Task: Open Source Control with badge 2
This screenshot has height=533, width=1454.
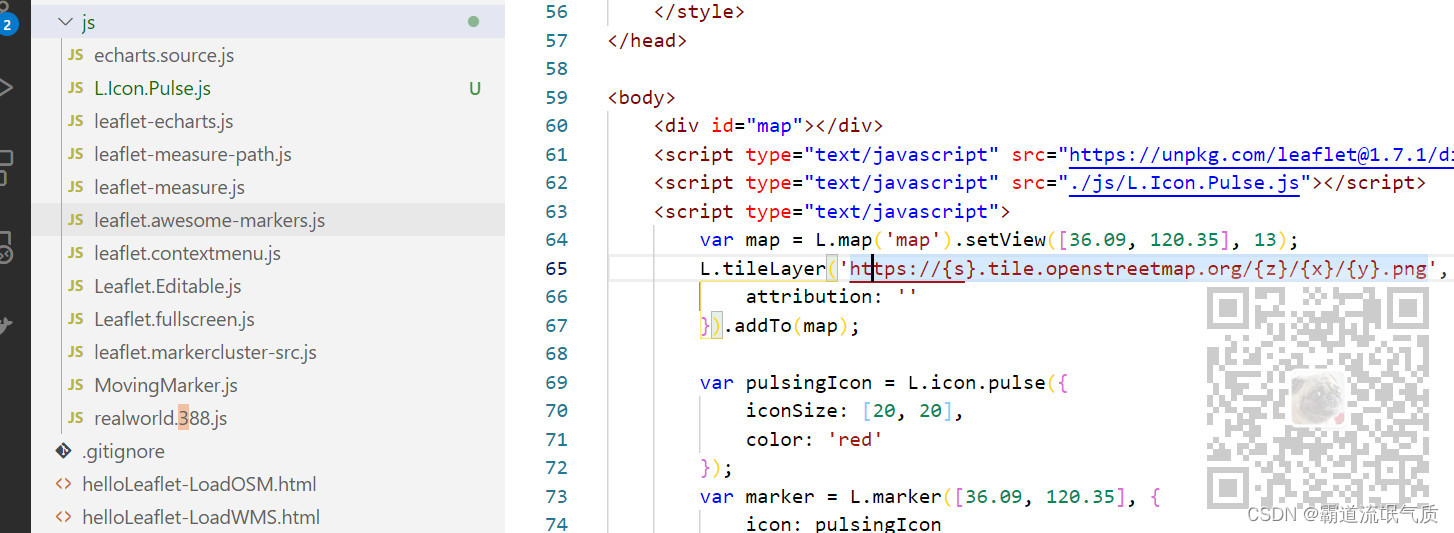Action: (x=8, y=22)
